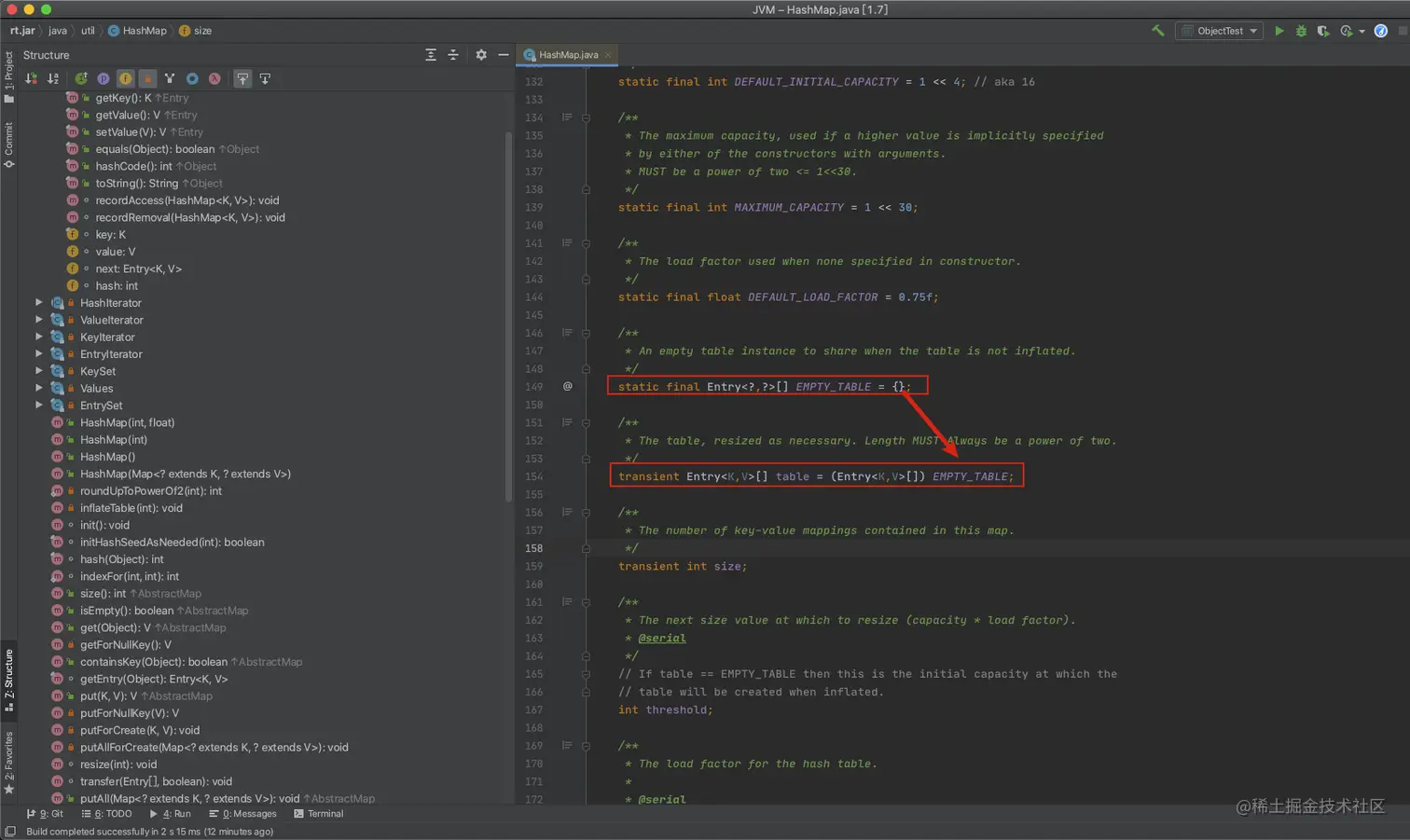Viewport: 1410px width, 840px height.
Task: Select recordAccess(HashMap<K, V>): void method
Action: coord(187,200)
